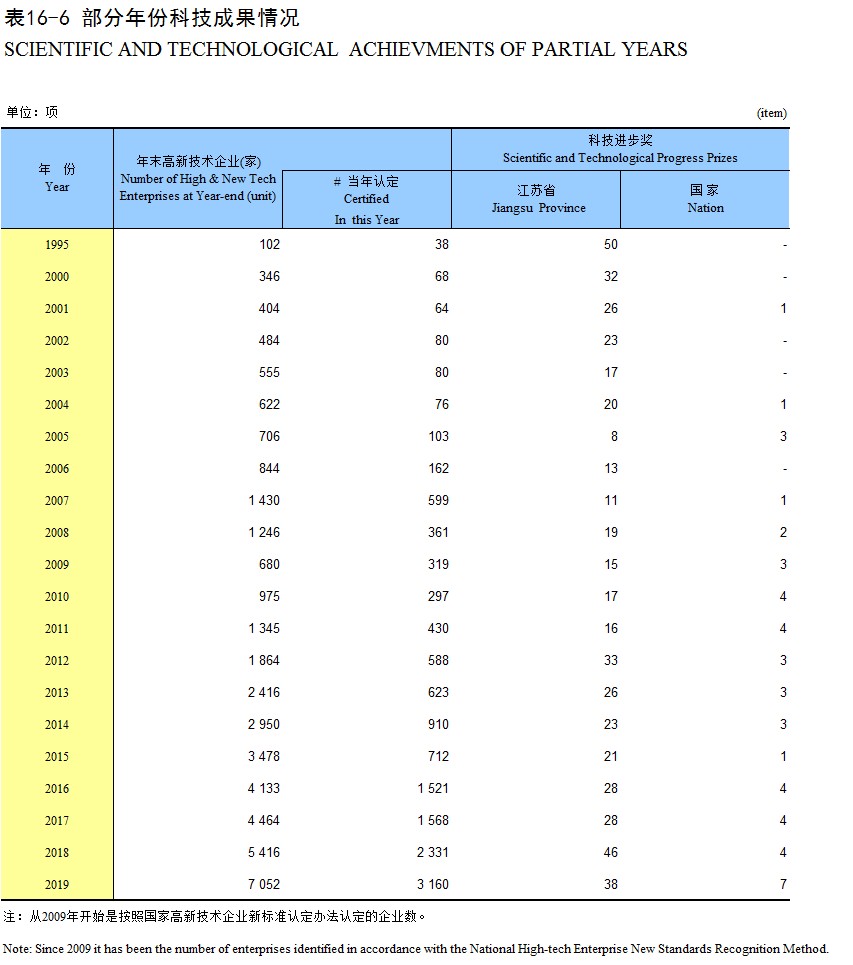Select the value 1 430 for 2007
Image resolution: width=853 pixels, height=965 pixels.
pyautogui.click(x=264, y=500)
